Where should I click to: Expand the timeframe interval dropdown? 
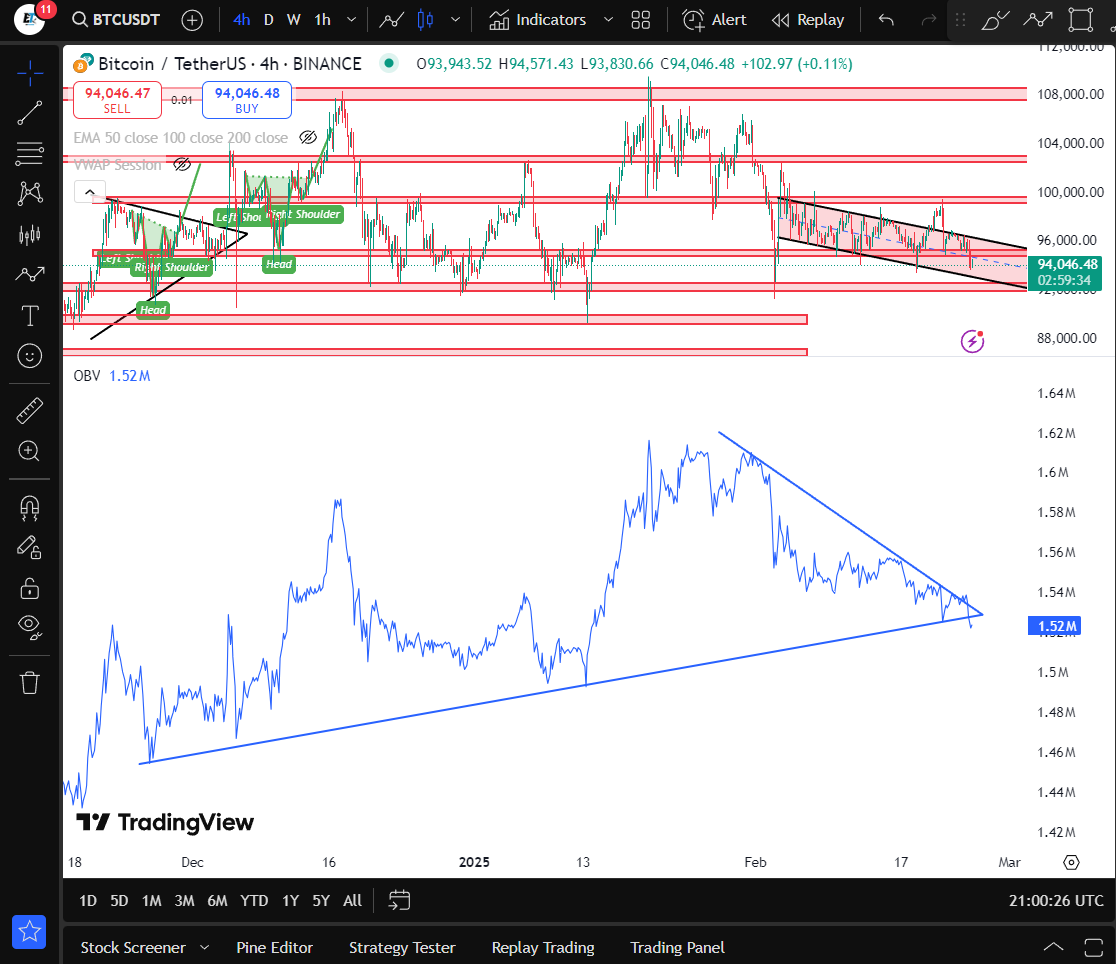[x=351, y=20]
